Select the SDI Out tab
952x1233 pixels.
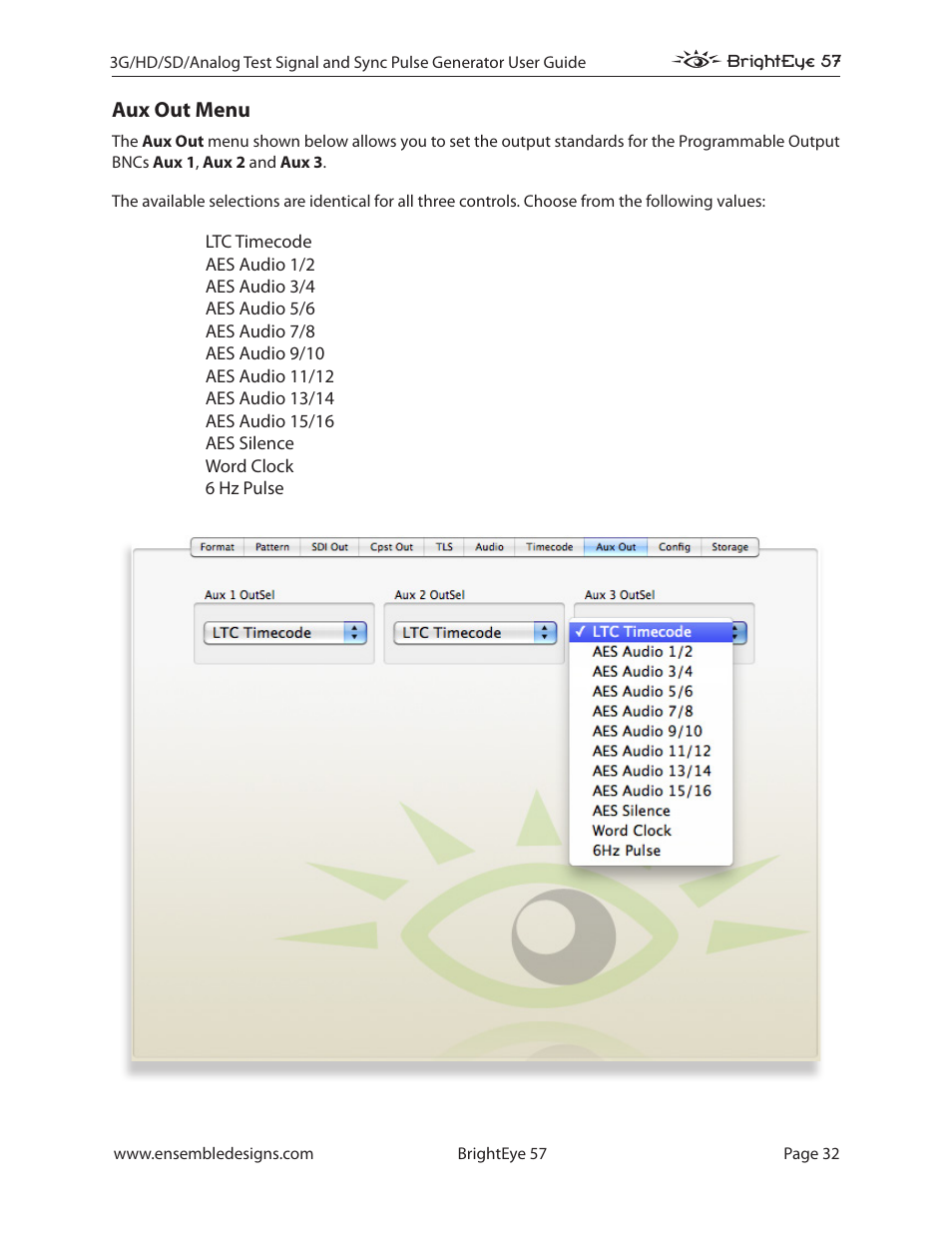click(x=329, y=547)
